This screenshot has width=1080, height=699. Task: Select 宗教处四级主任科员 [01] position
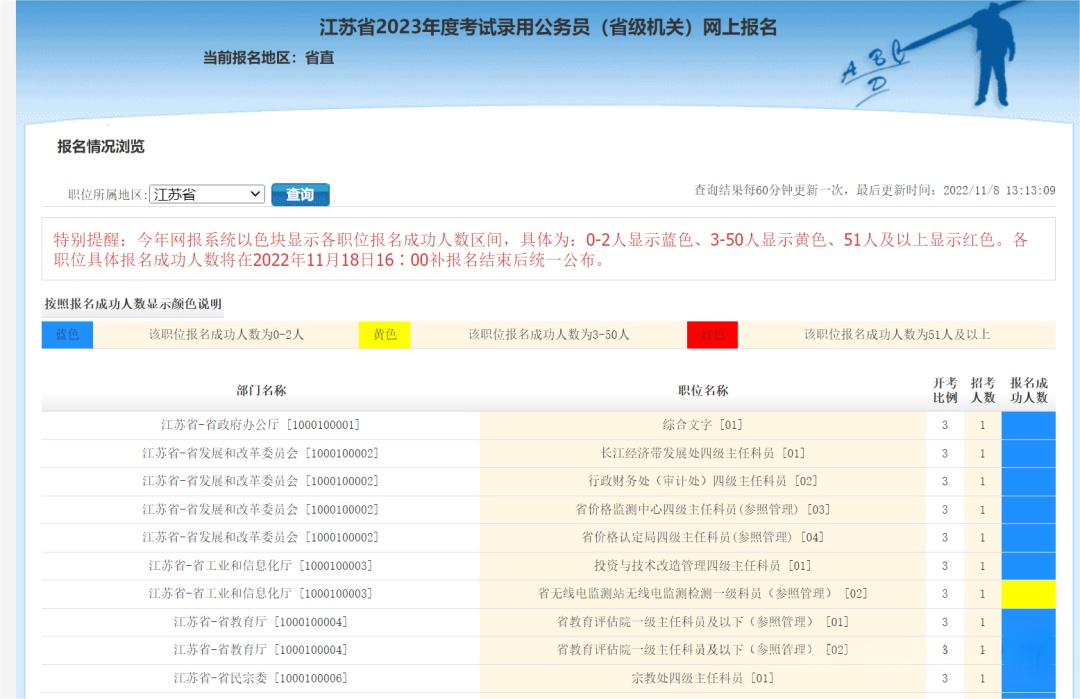(703, 678)
